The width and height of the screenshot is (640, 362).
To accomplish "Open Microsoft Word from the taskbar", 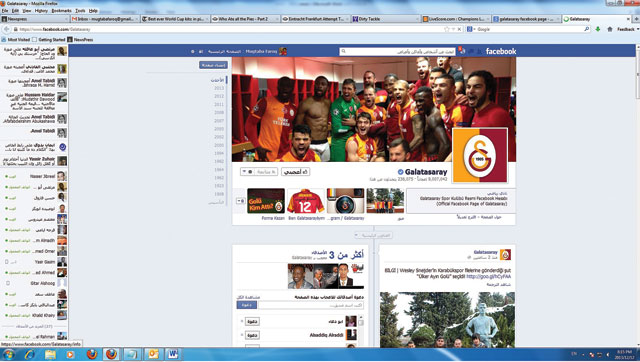I will [x=173, y=354].
